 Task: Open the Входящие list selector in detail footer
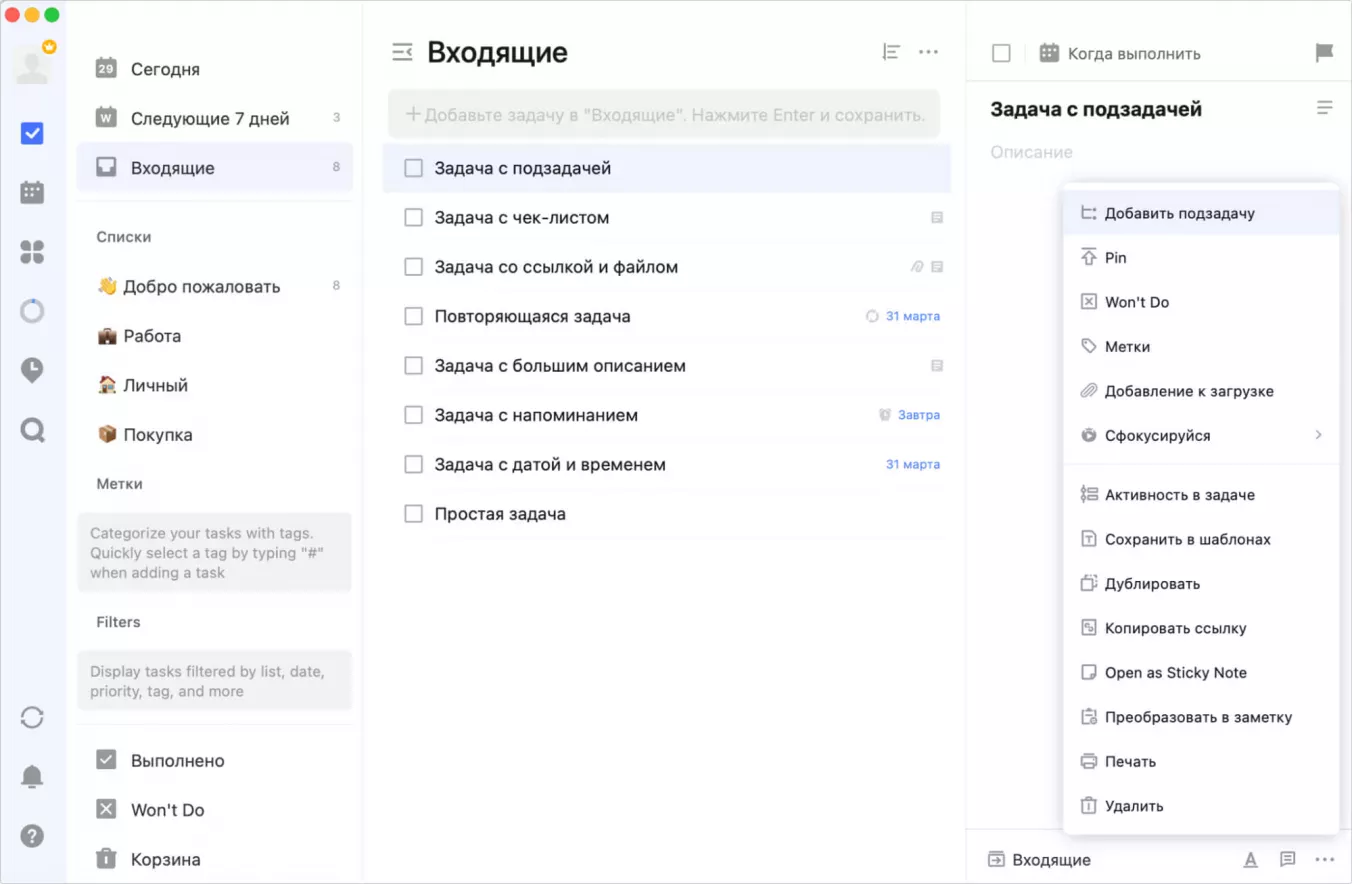[1040, 860]
